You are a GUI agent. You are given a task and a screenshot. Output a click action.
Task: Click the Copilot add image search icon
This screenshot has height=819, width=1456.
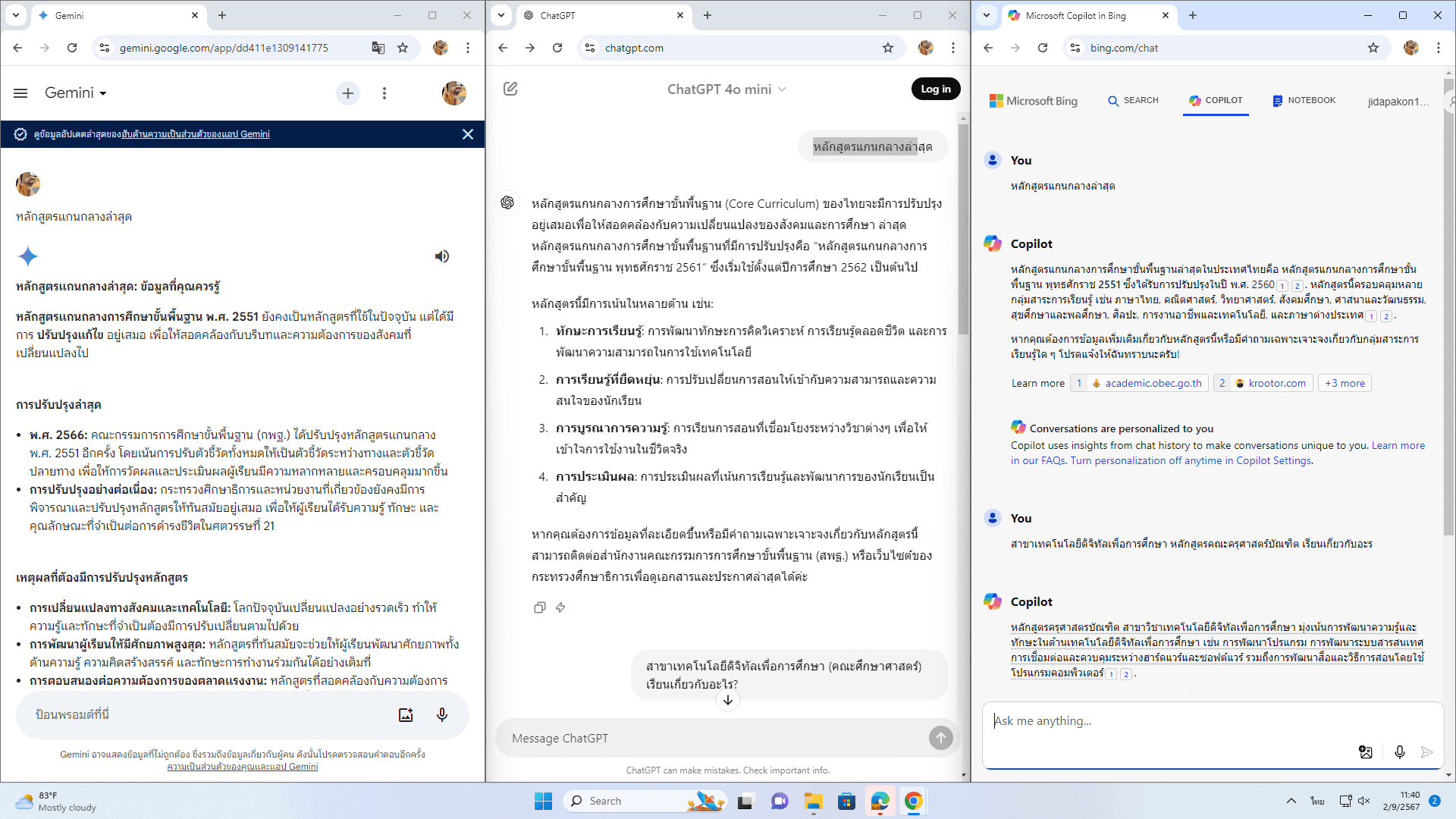(1366, 752)
